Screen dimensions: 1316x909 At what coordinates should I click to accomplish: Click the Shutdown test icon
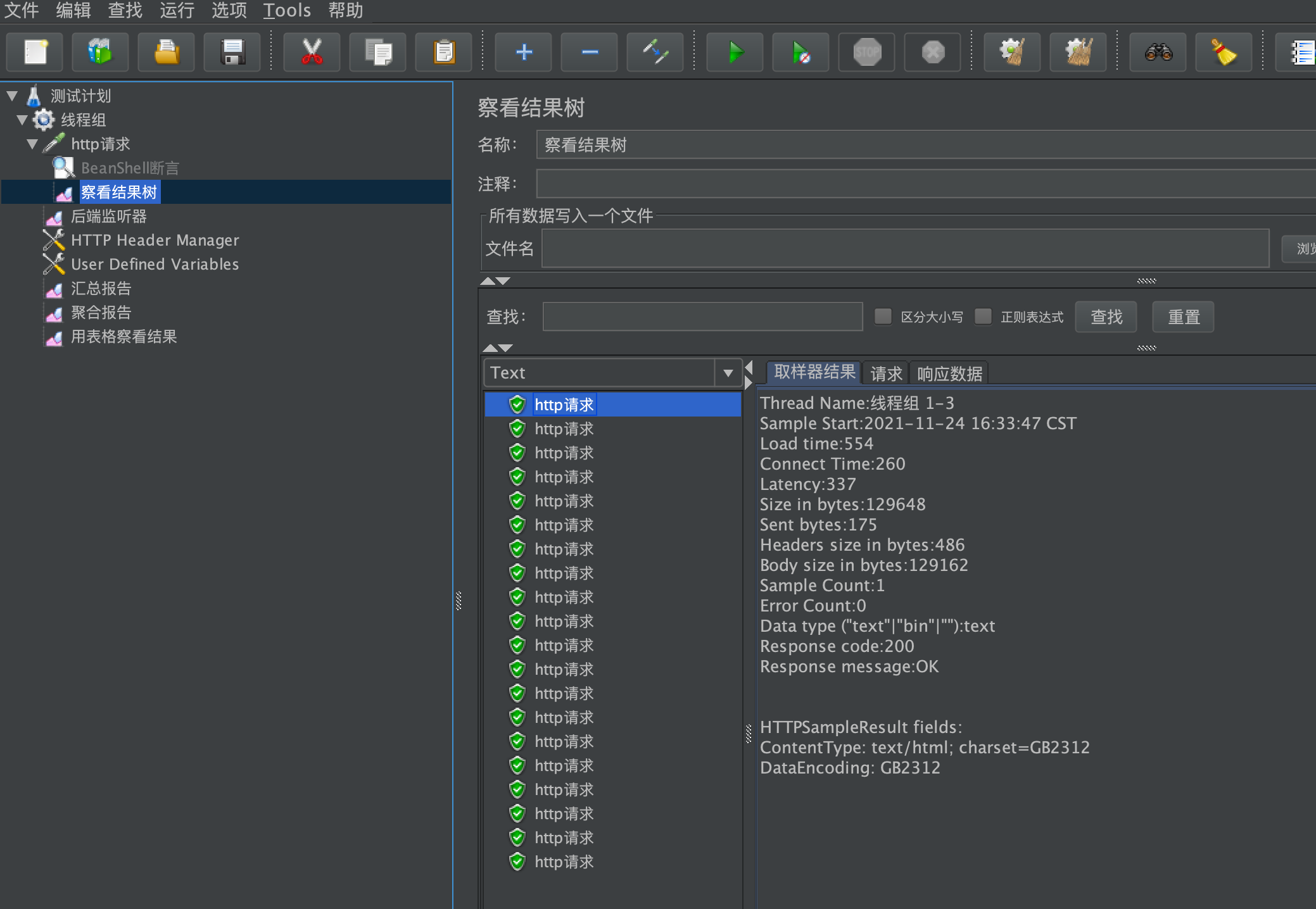[x=933, y=52]
